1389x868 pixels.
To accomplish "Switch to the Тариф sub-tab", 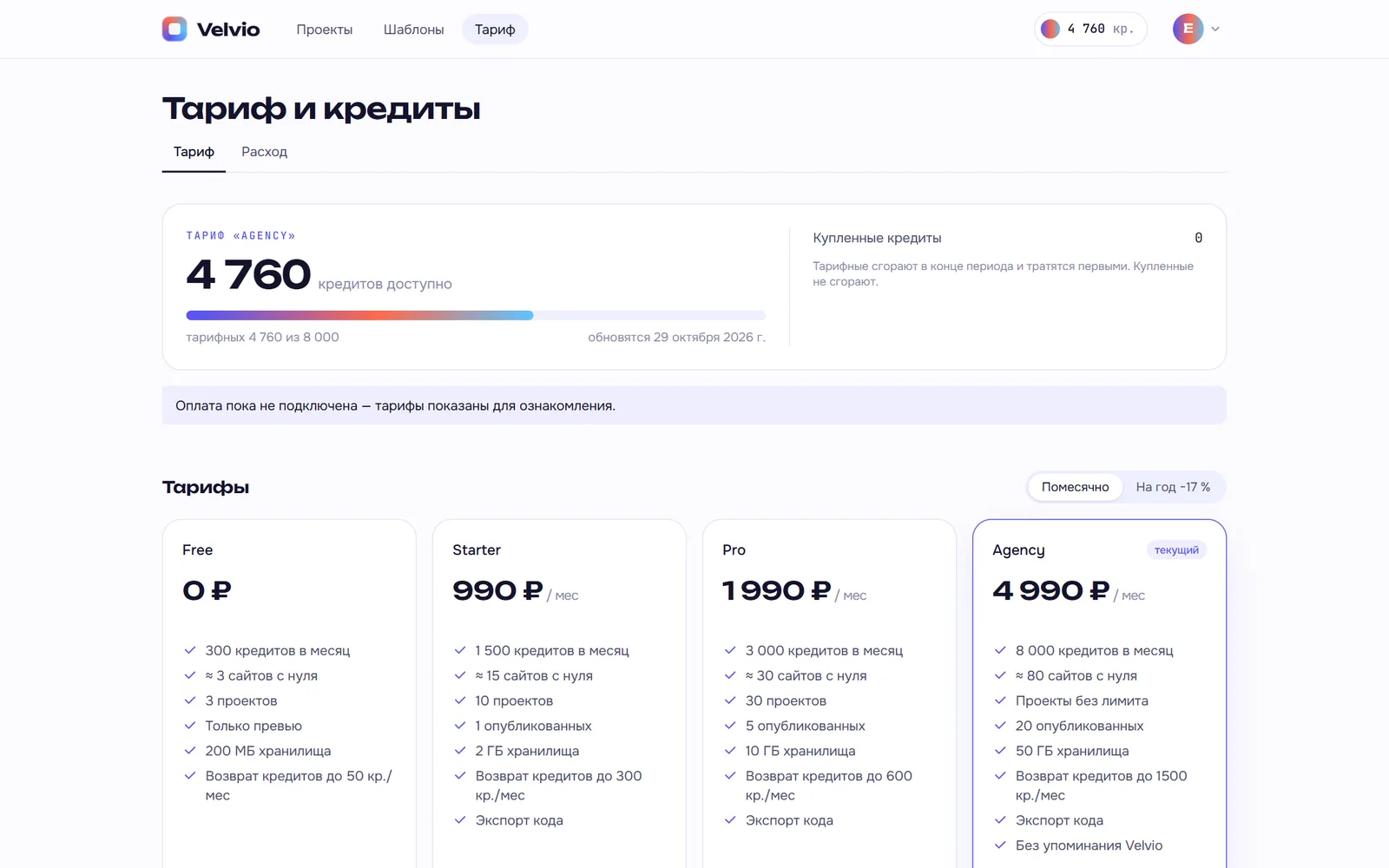I will click(194, 152).
